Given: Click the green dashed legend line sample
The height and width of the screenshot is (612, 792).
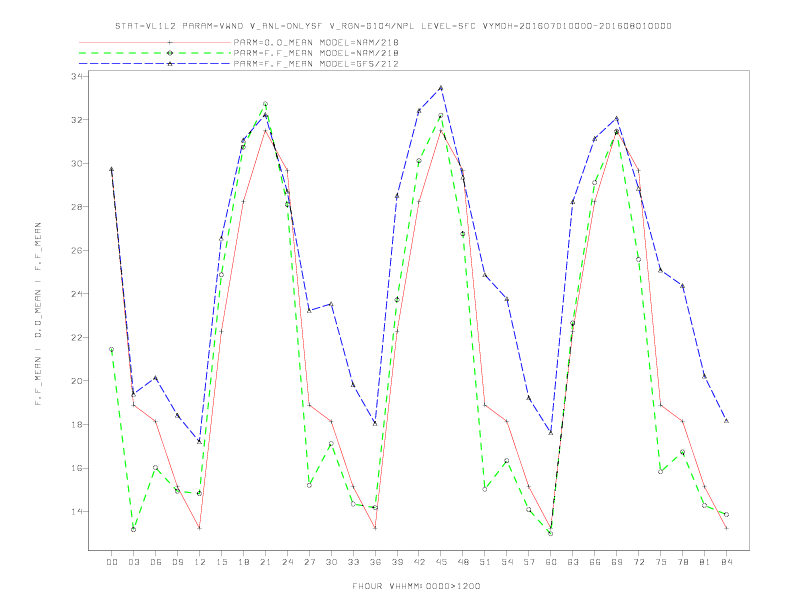Looking at the screenshot, I should pos(155,53).
